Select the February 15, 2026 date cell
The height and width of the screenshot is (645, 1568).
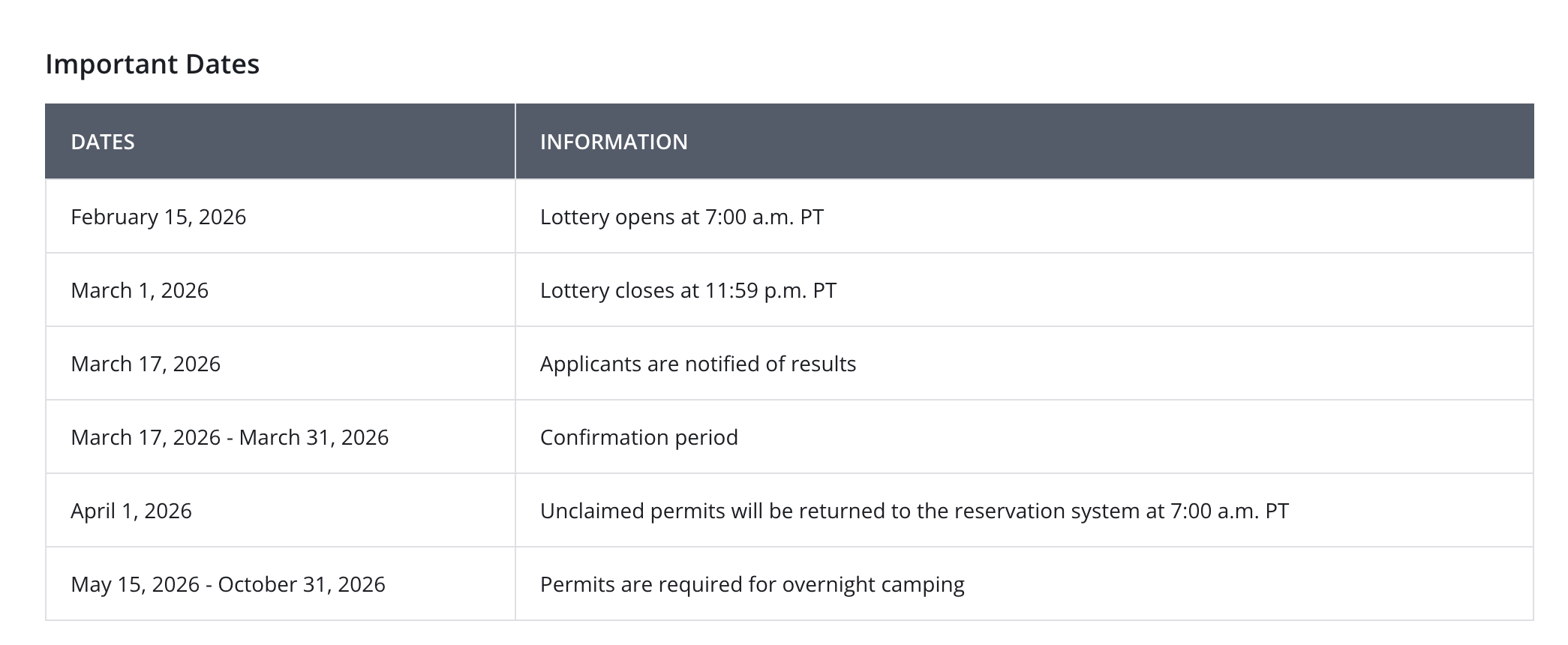(158, 217)
